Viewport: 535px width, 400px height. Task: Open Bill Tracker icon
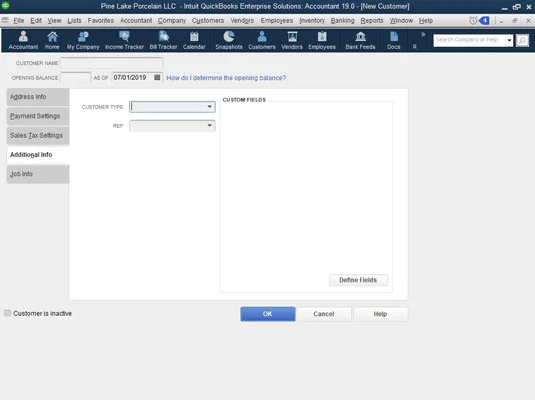[x=163, y=40]
